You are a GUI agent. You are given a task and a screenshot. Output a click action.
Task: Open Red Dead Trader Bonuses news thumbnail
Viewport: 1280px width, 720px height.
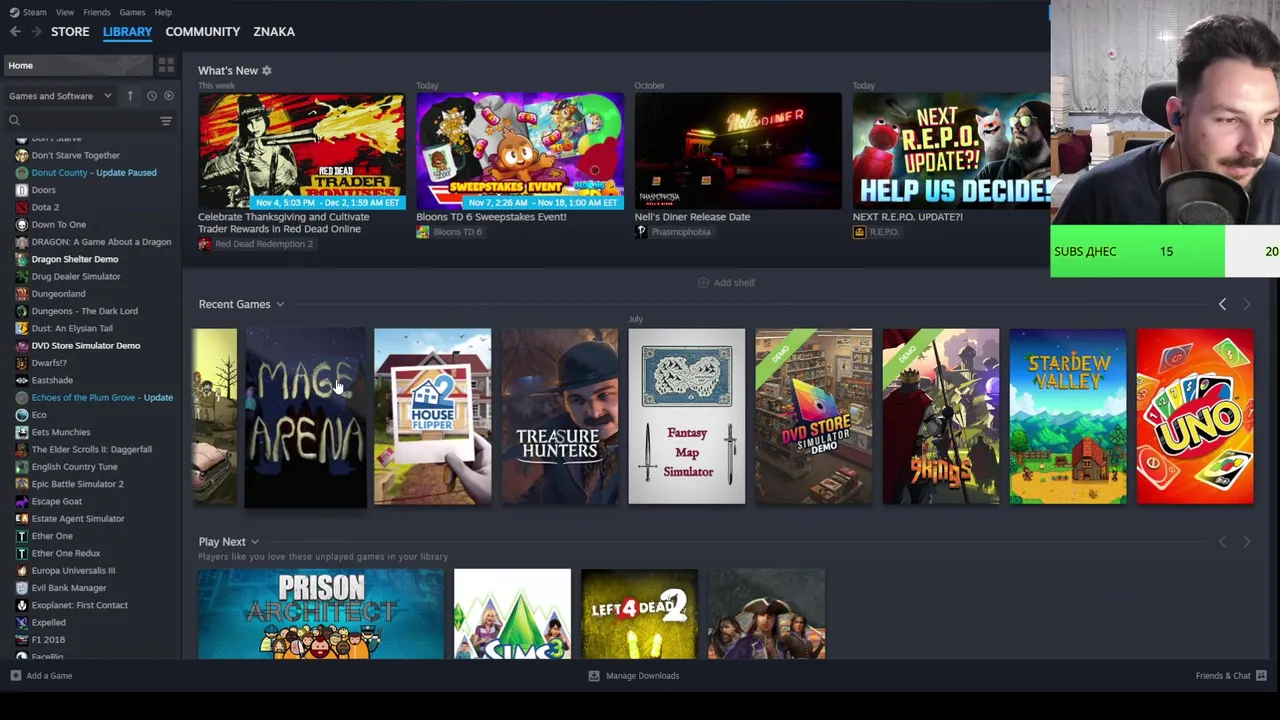point(301,151)
